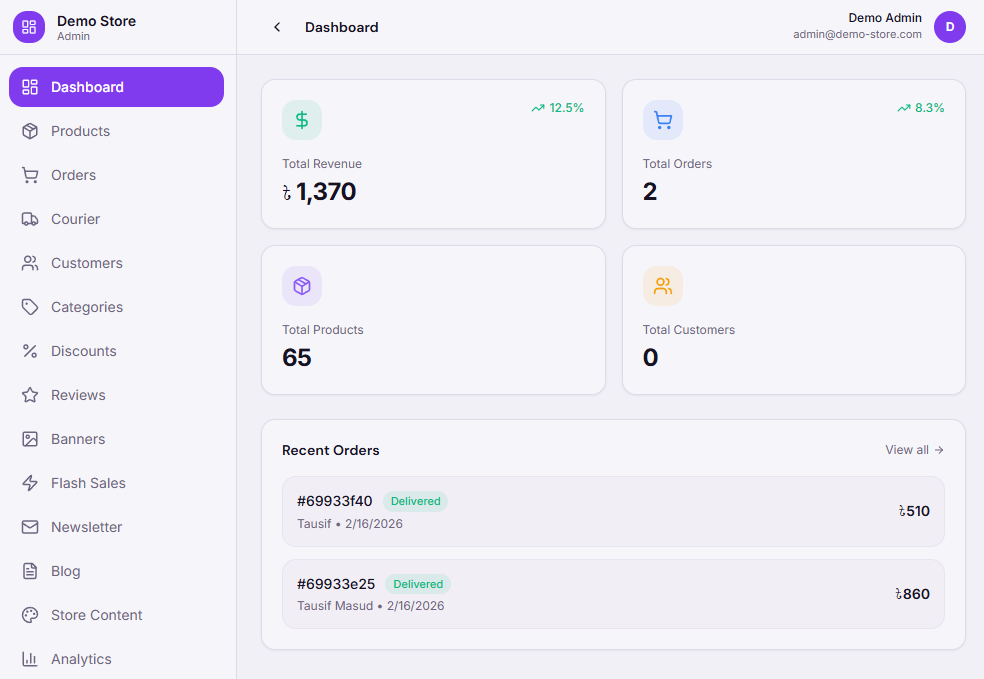Click the Demo Admin avatar badge

click(949, 27)
